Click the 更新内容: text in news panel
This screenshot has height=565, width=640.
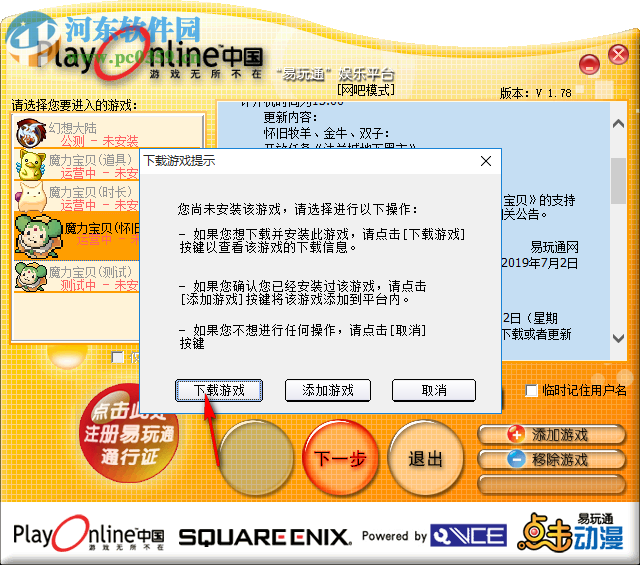pos(290,117)
